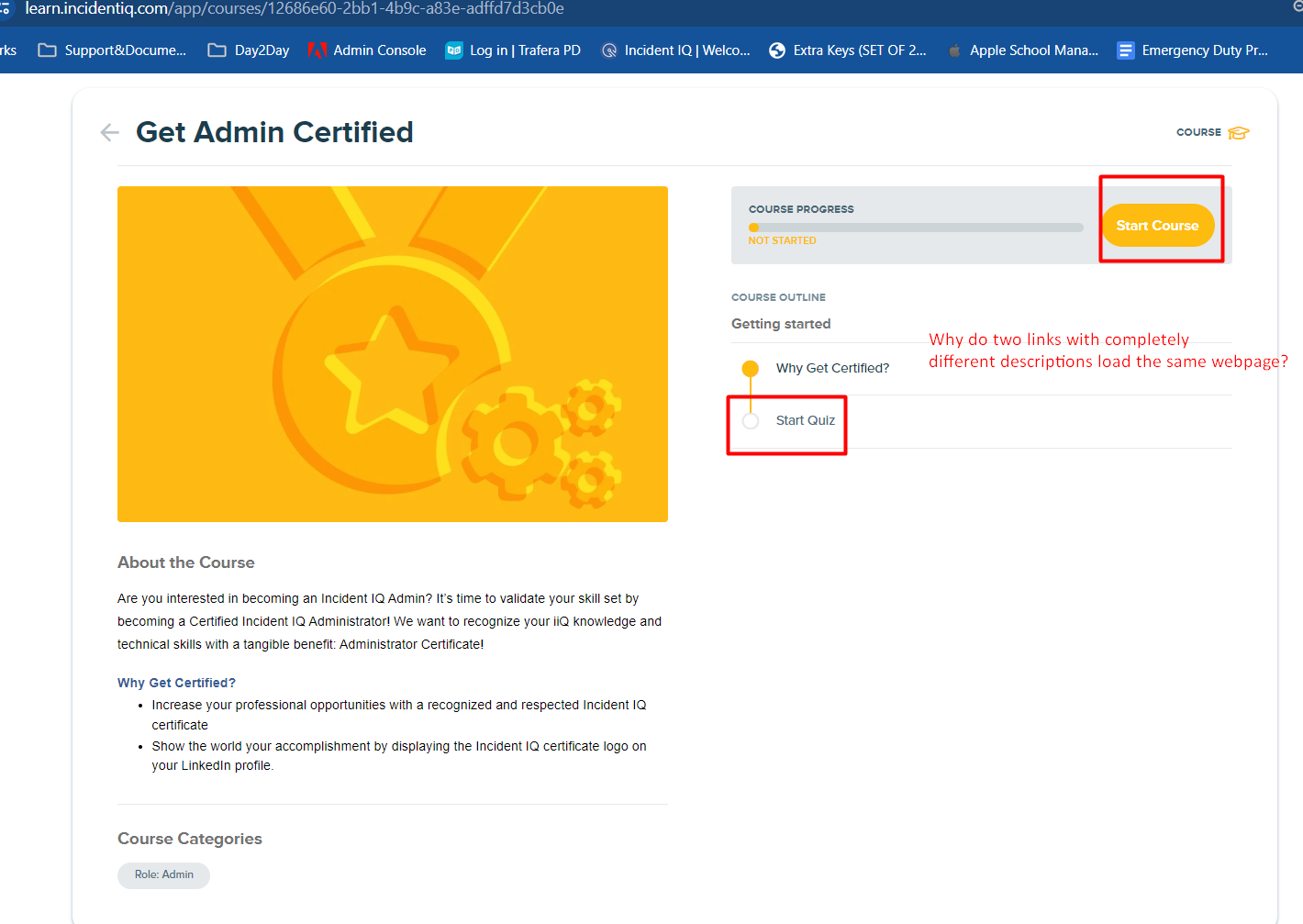Click the bold Why Get Certified? subheading
This screenshot has width=1303, height=924.
176,683
